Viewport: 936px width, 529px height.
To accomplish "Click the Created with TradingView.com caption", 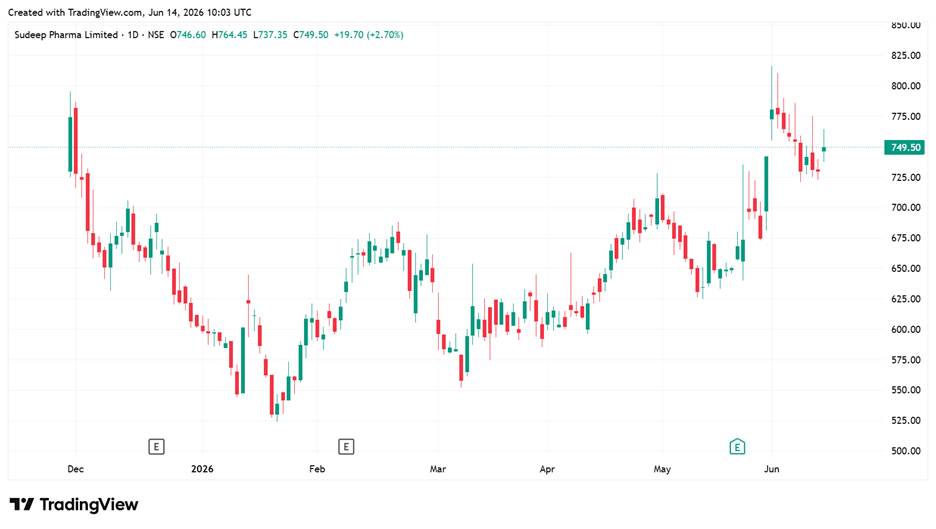I will coord(130,13).
